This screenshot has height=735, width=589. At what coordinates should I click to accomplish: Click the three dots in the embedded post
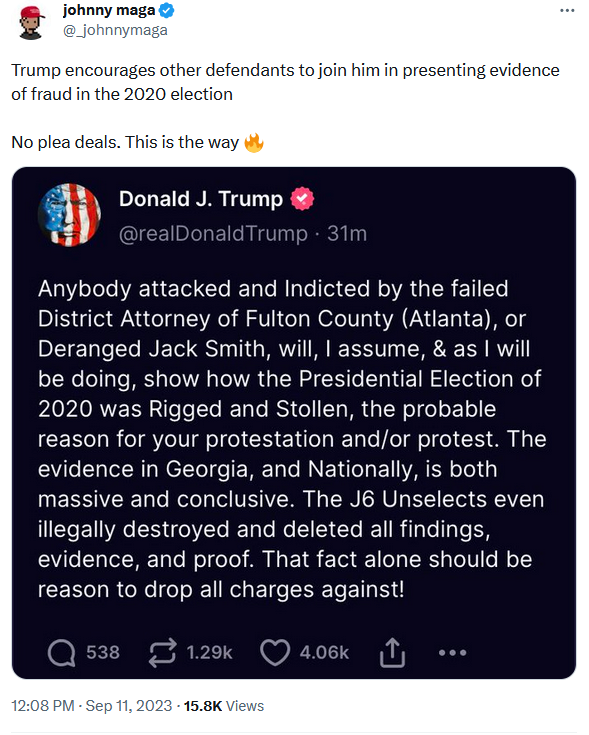453,652
